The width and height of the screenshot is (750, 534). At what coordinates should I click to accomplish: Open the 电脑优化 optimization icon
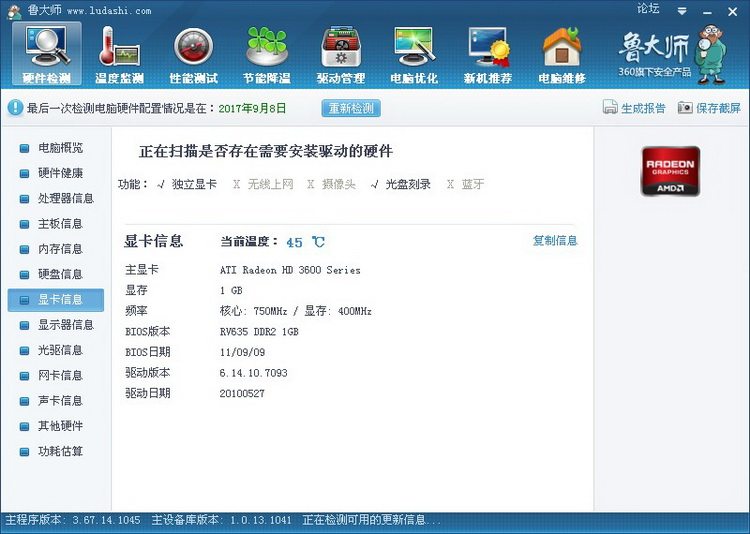coord(414,54)
